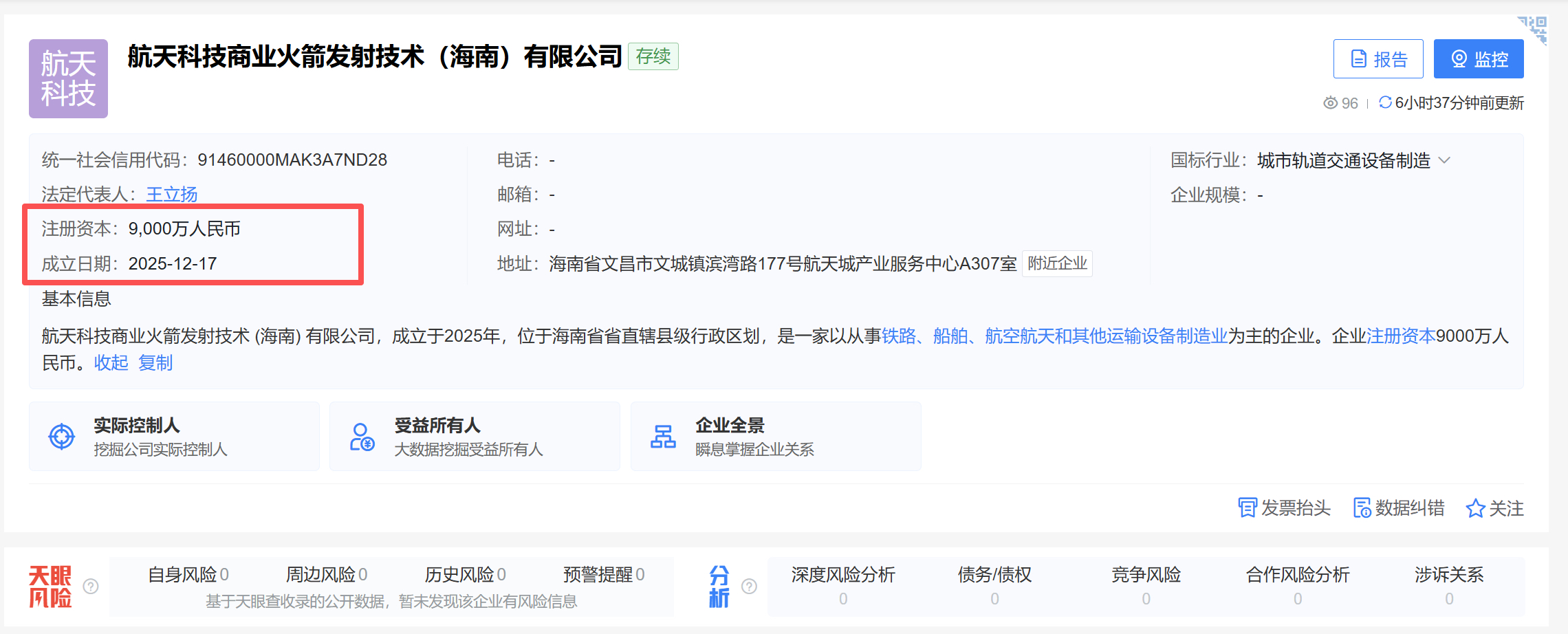1568x634 pixels.
Task: Click the 存续 status tag
Action: click(653, 56)
